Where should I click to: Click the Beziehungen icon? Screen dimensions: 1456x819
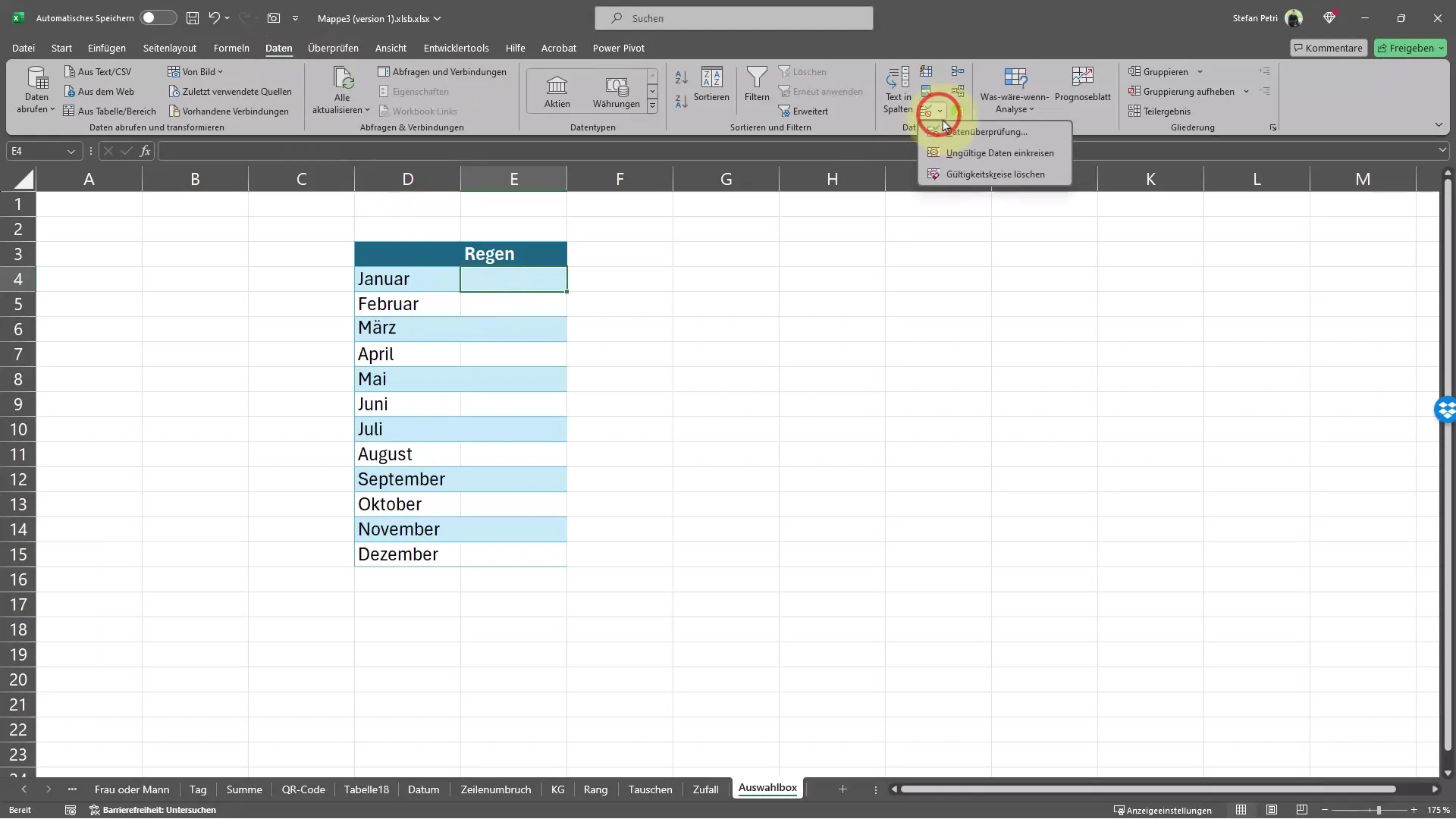(958, 91)
